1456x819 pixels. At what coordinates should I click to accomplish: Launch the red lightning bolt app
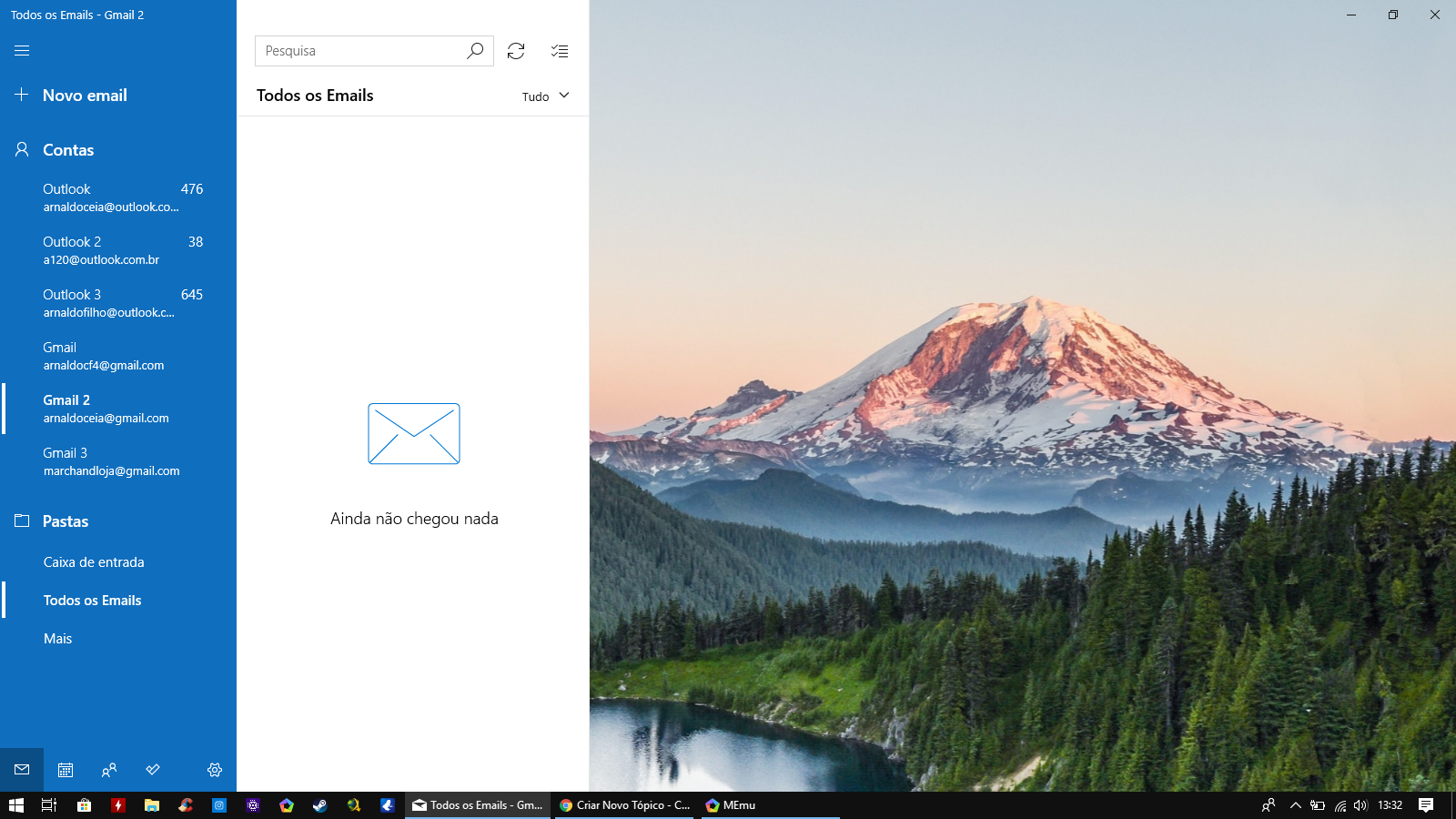coord(117,805)
